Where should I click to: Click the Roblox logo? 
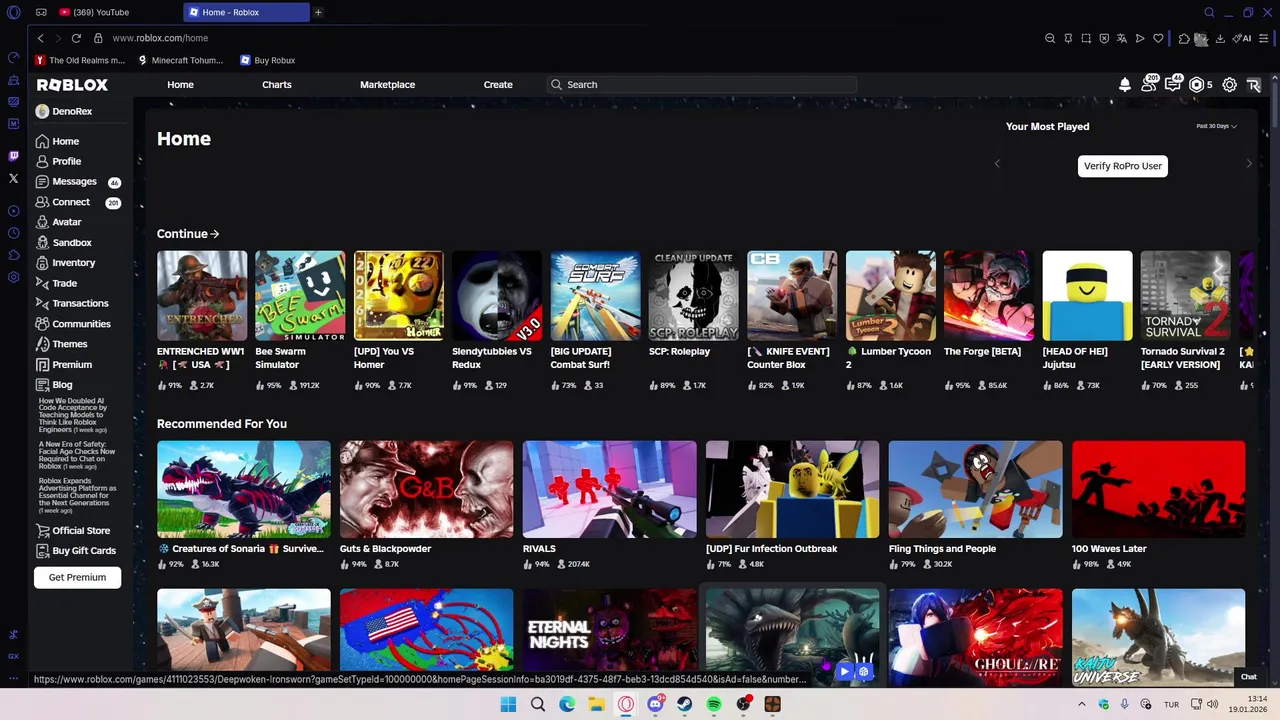pyautogui.click(x=72, y=85)
